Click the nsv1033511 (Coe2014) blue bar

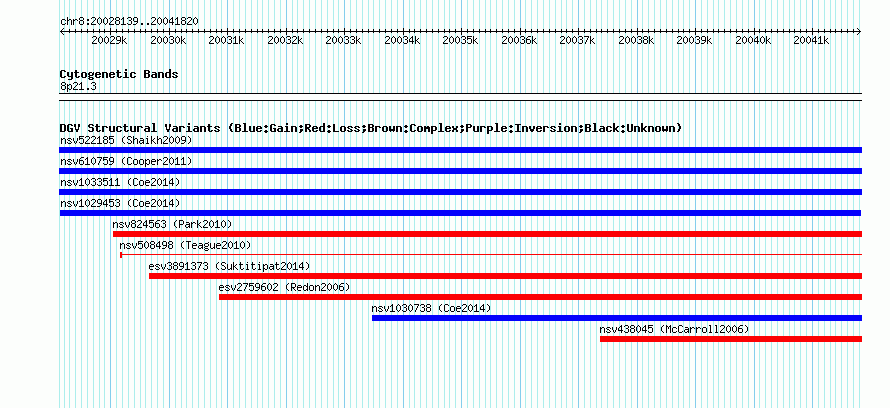tap(460, 192)
